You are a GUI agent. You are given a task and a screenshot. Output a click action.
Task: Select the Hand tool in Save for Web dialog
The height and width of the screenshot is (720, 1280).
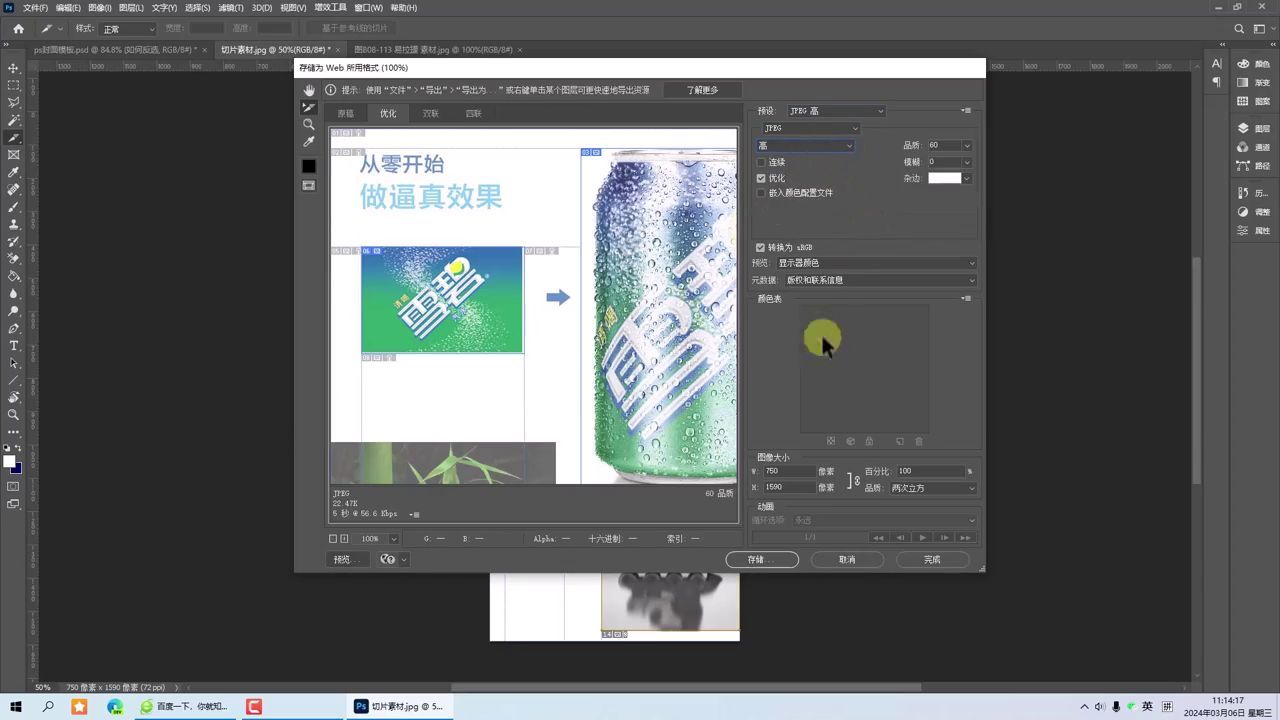click(309, 91)
